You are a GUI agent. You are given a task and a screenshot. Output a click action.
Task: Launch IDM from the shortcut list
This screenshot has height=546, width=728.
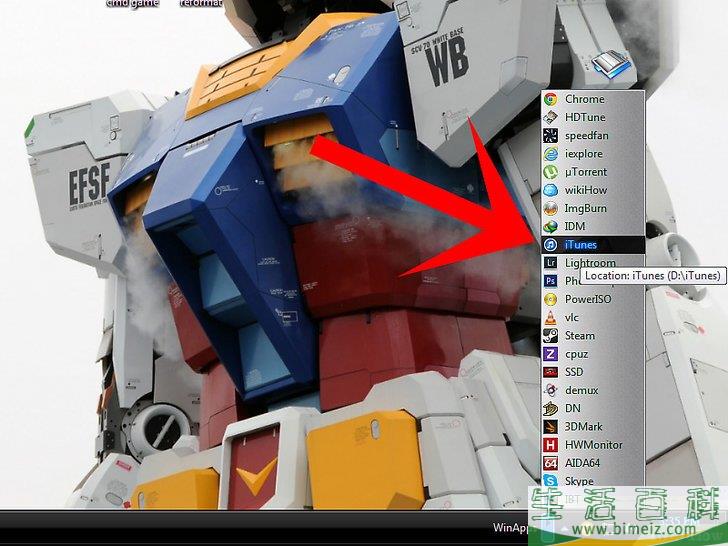[x=593, y=226]
